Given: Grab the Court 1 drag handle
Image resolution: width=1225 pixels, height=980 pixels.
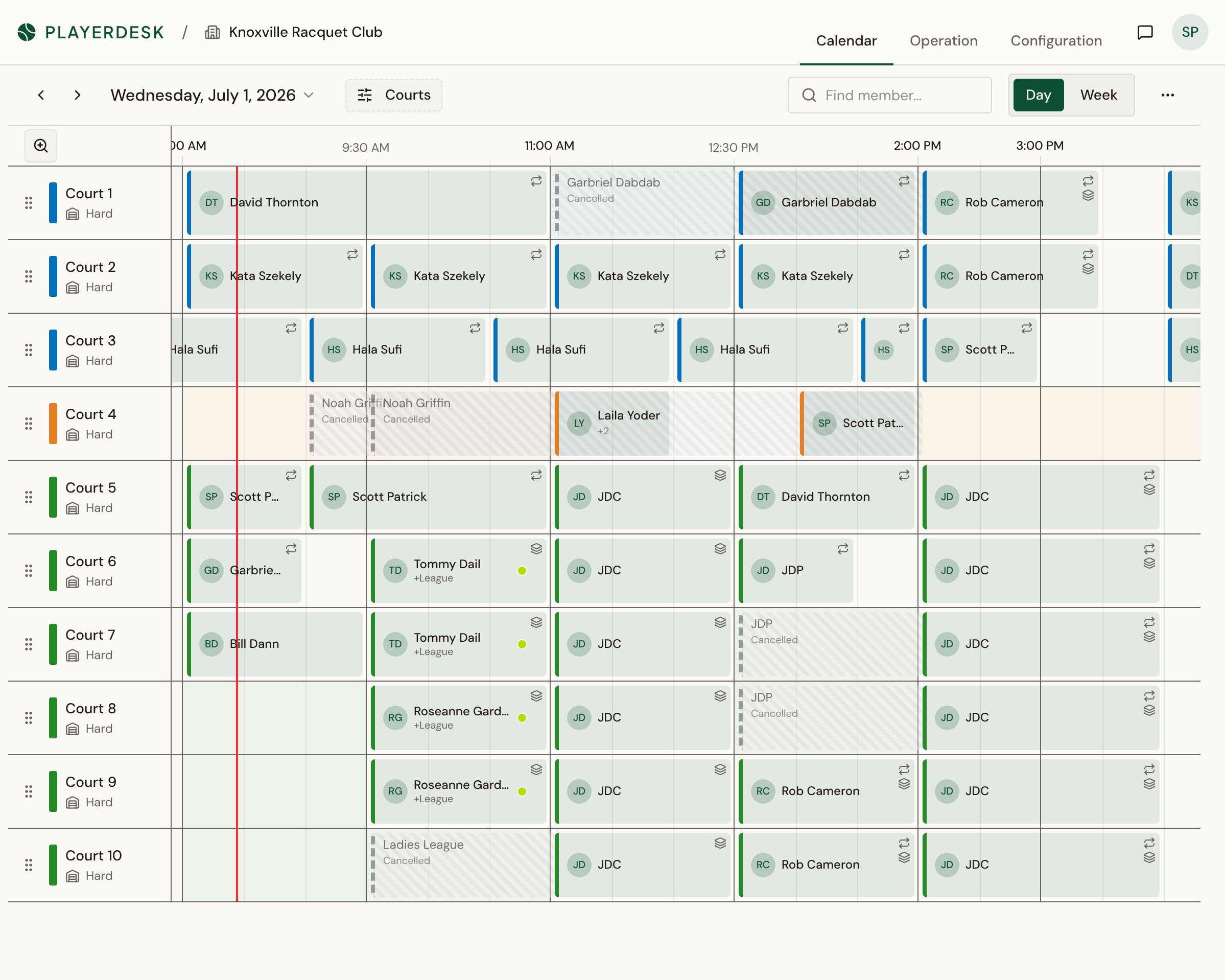Looking at the screenshot, I should coord(29,203).
